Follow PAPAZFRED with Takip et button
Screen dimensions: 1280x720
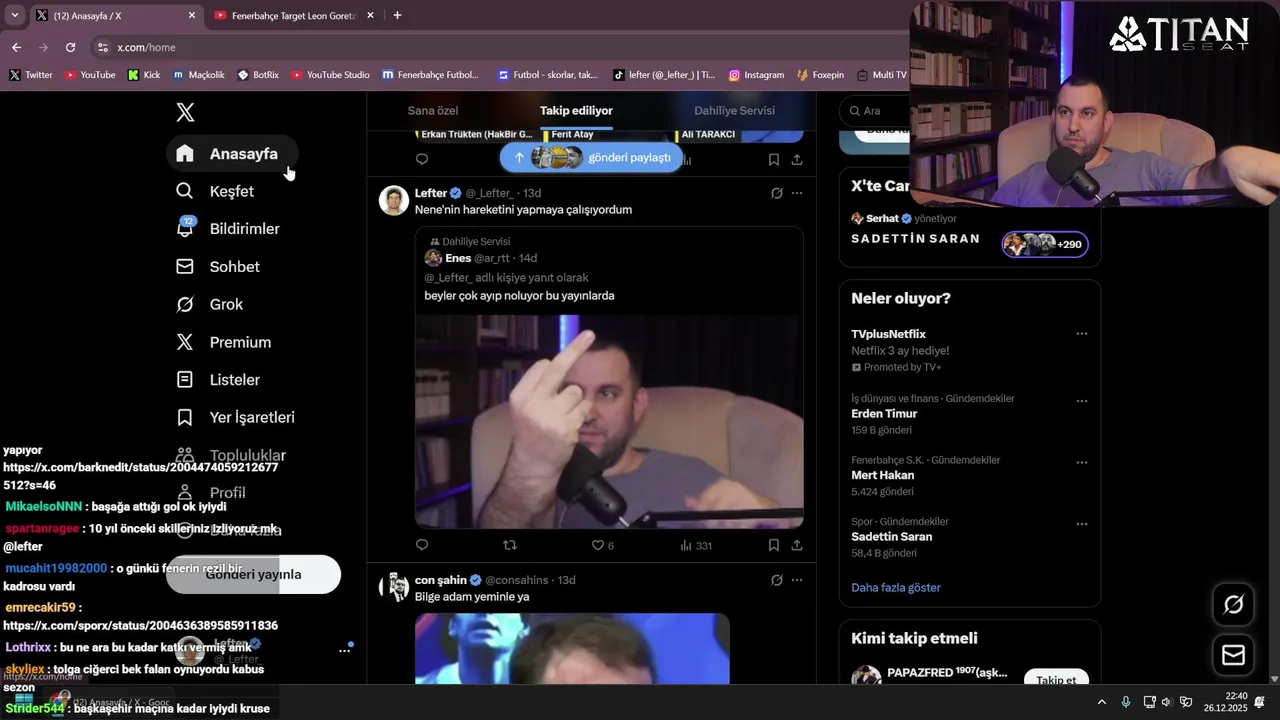click(1056, 678)
